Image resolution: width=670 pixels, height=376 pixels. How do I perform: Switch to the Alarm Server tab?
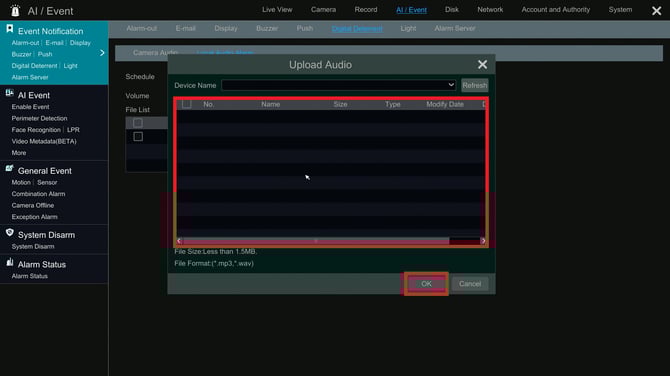455,28
